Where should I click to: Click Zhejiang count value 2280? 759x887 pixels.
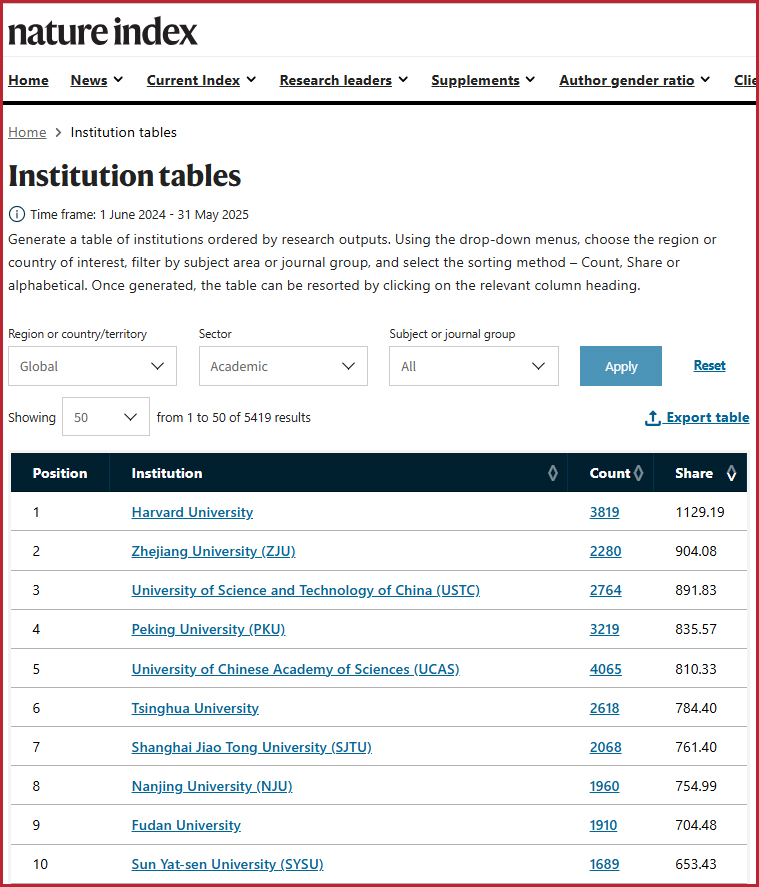(605, 551)
